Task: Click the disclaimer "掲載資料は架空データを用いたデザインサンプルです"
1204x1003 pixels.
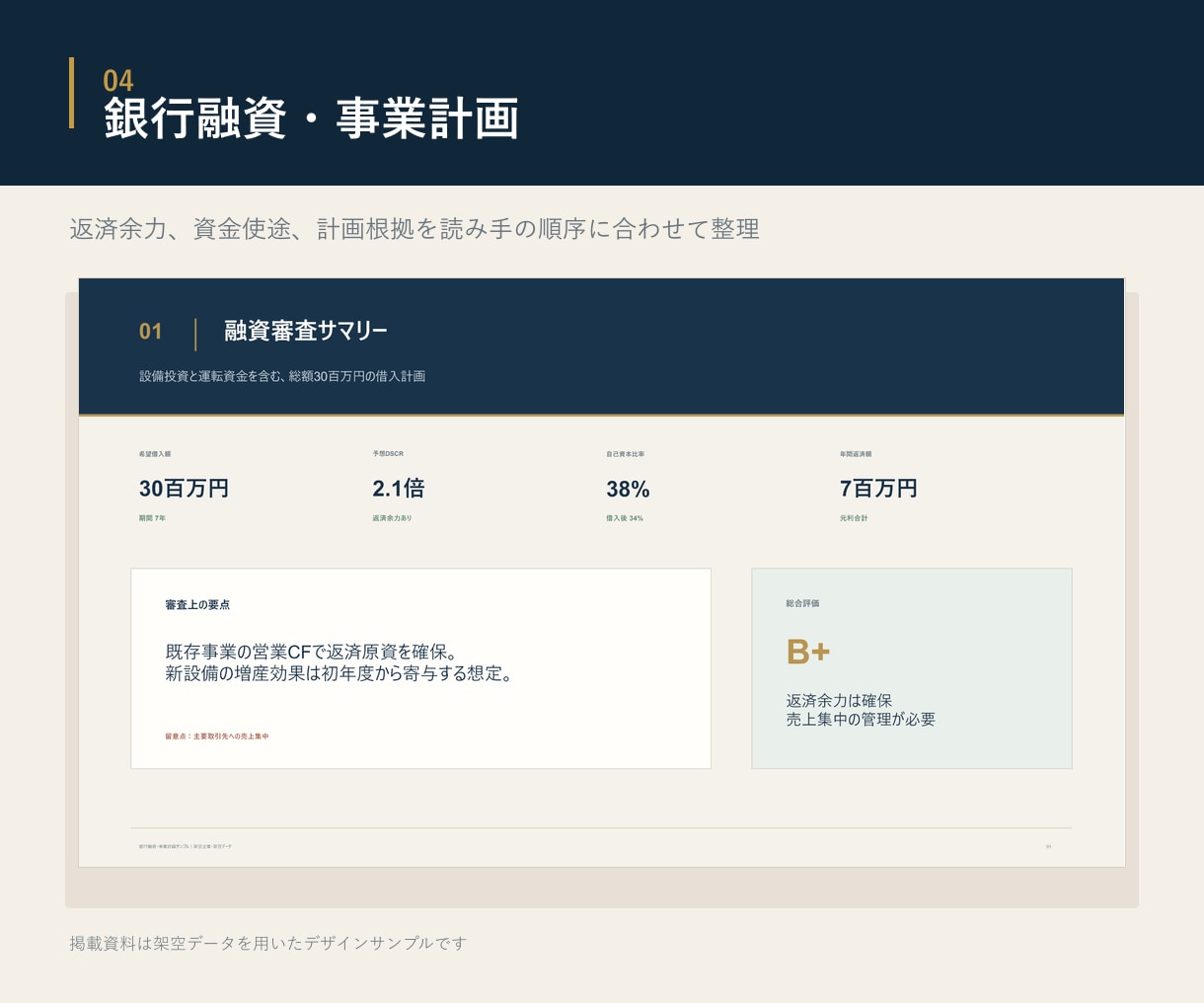Action: pos(267,943)
